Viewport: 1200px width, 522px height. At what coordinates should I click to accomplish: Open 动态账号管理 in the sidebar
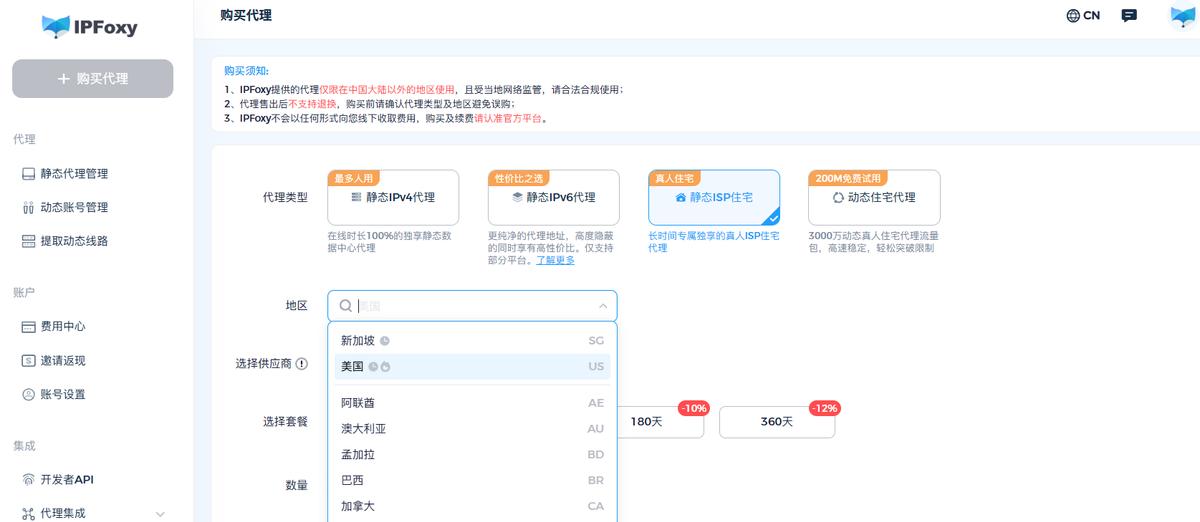click(x=73, y=208)
